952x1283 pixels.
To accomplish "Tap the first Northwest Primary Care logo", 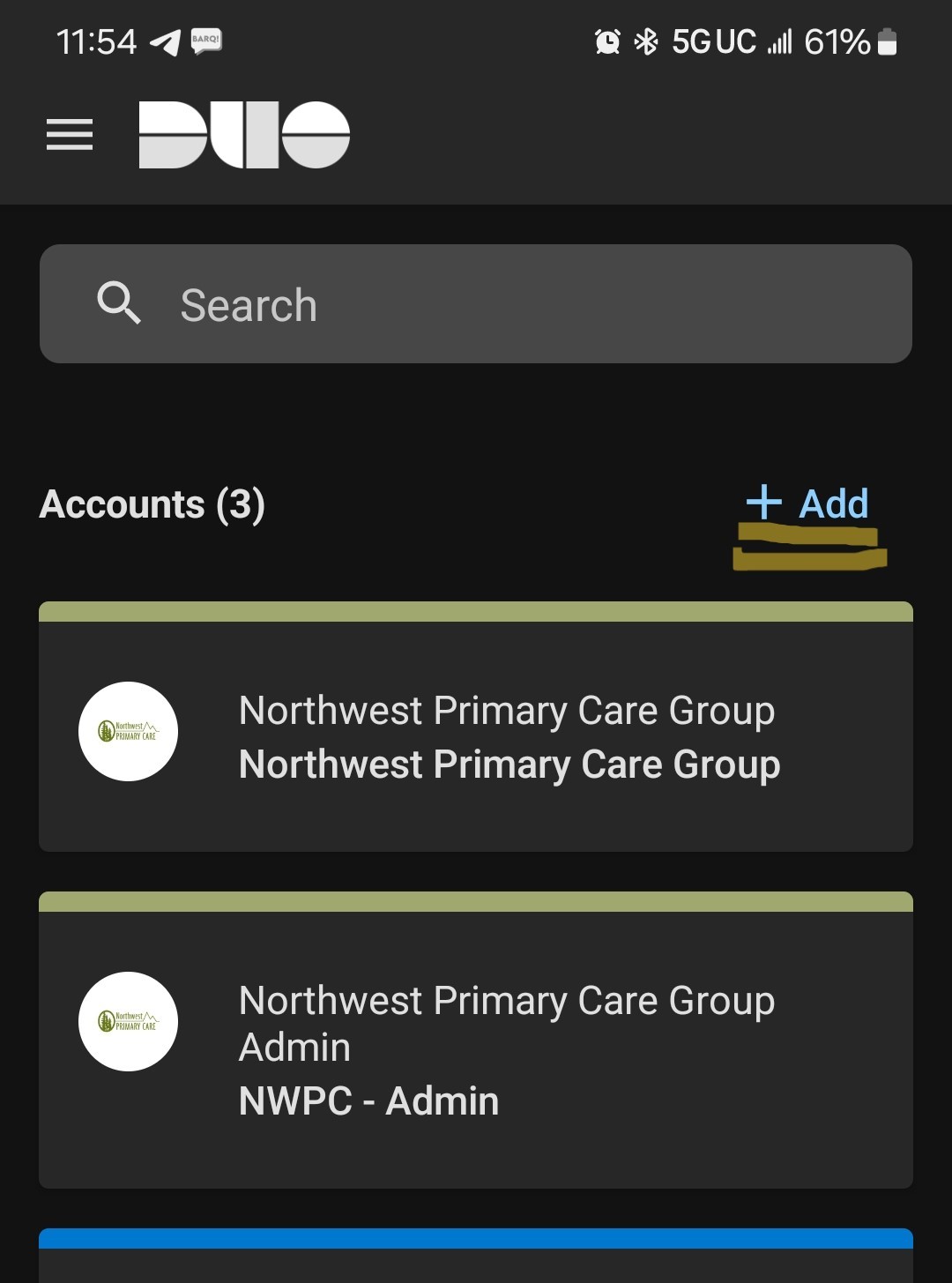I will pos(128,731).
